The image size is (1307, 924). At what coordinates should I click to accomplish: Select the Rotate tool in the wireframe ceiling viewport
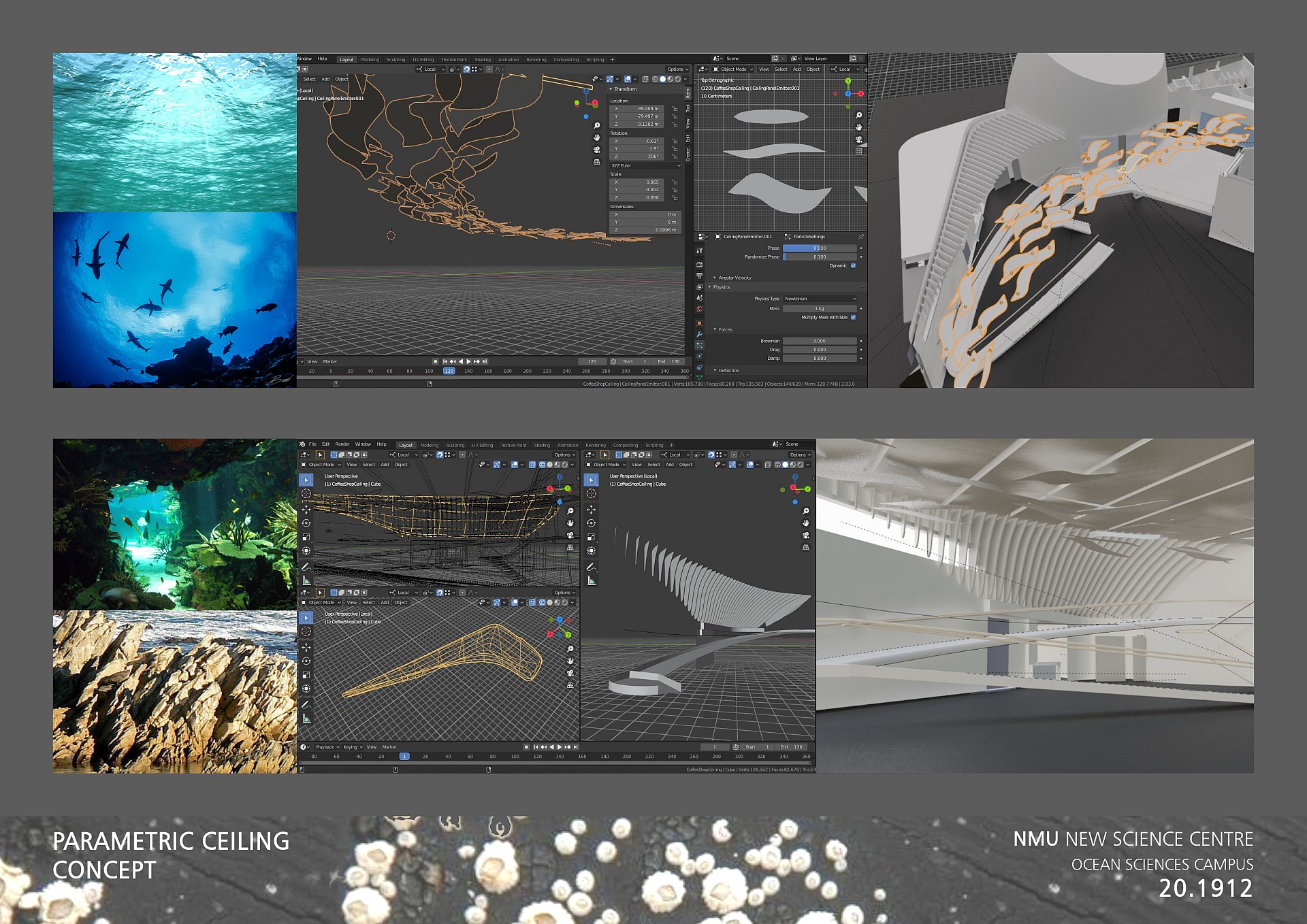pyautogui.click(x=306, y=523)
